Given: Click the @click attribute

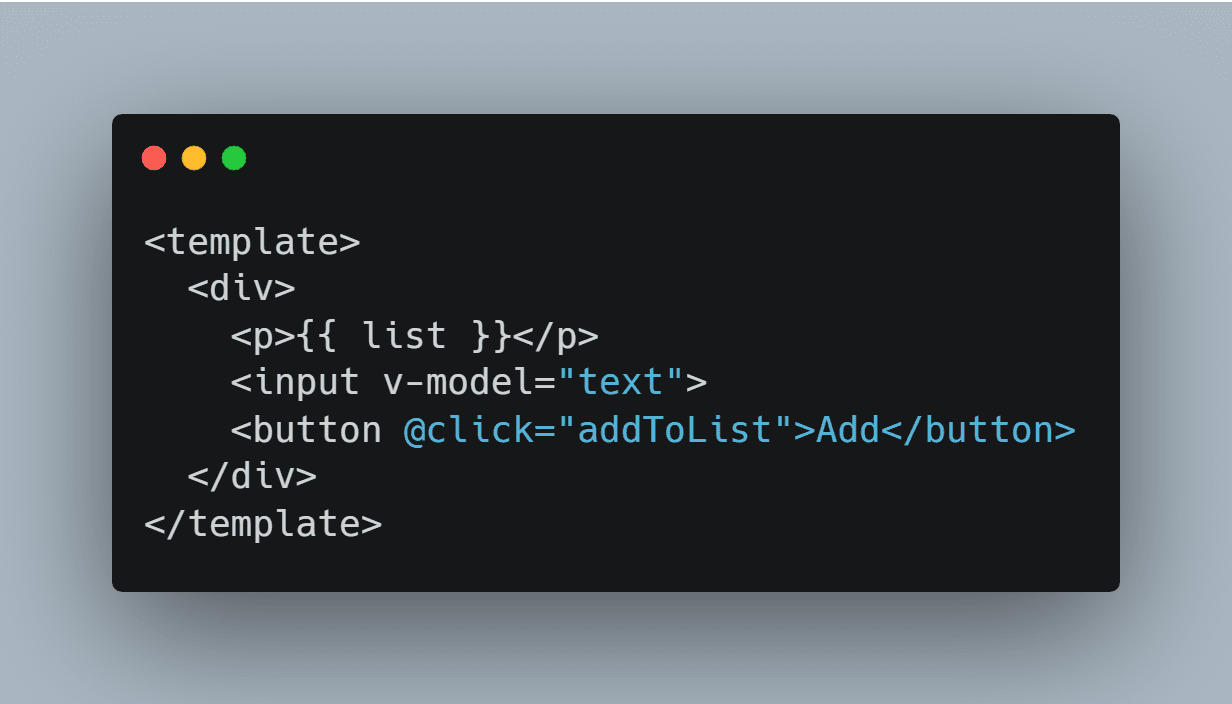Looking at the screenshot, I should (x=468, y=429).
